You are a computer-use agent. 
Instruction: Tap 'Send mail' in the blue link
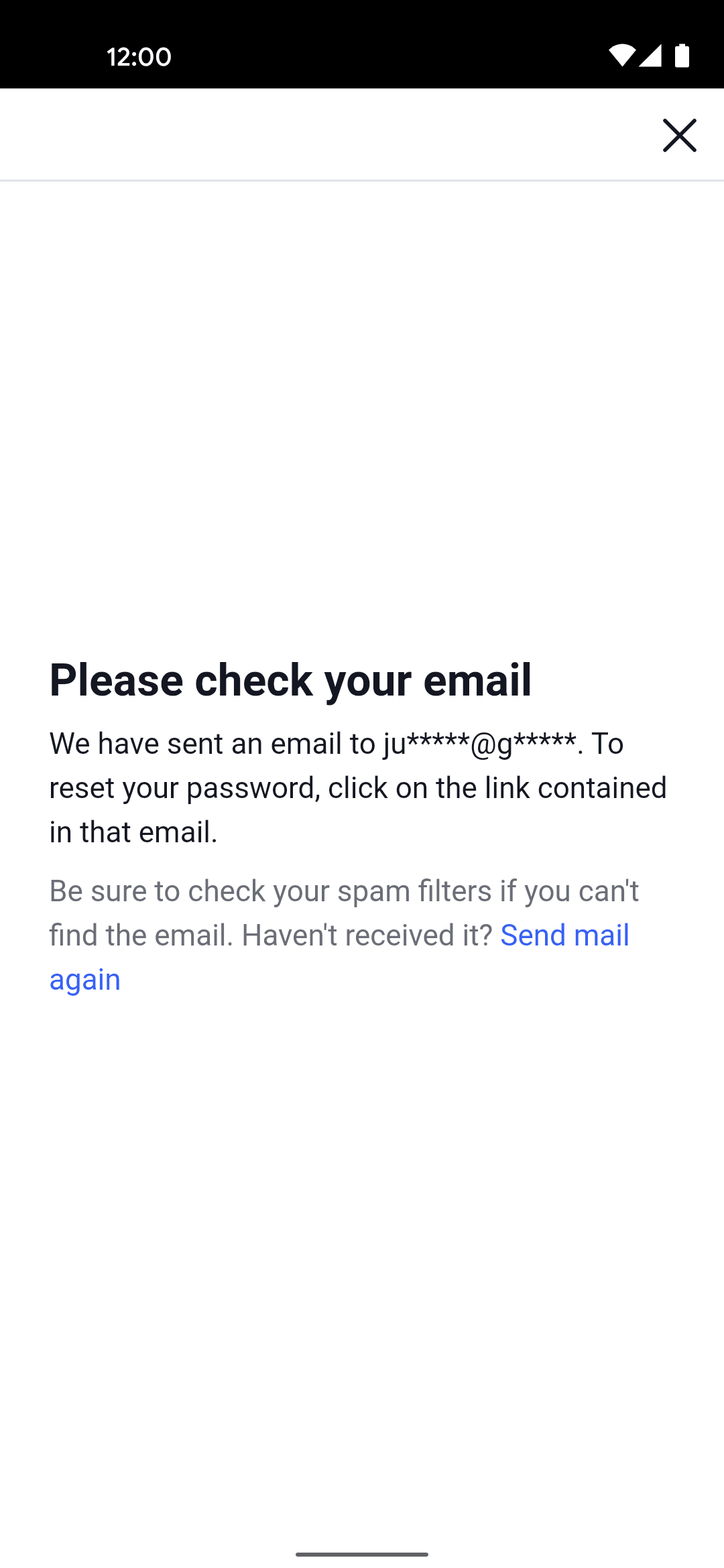[x=564, y=935]
